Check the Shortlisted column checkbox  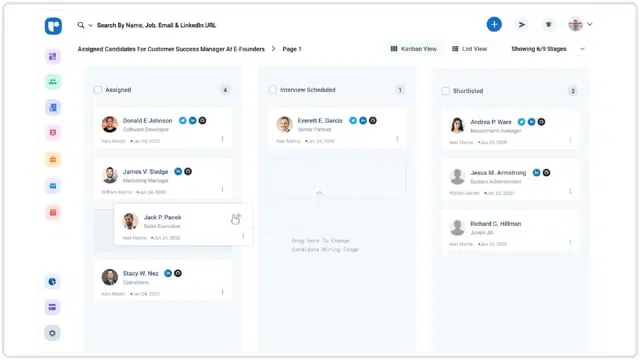coord(445,91)
